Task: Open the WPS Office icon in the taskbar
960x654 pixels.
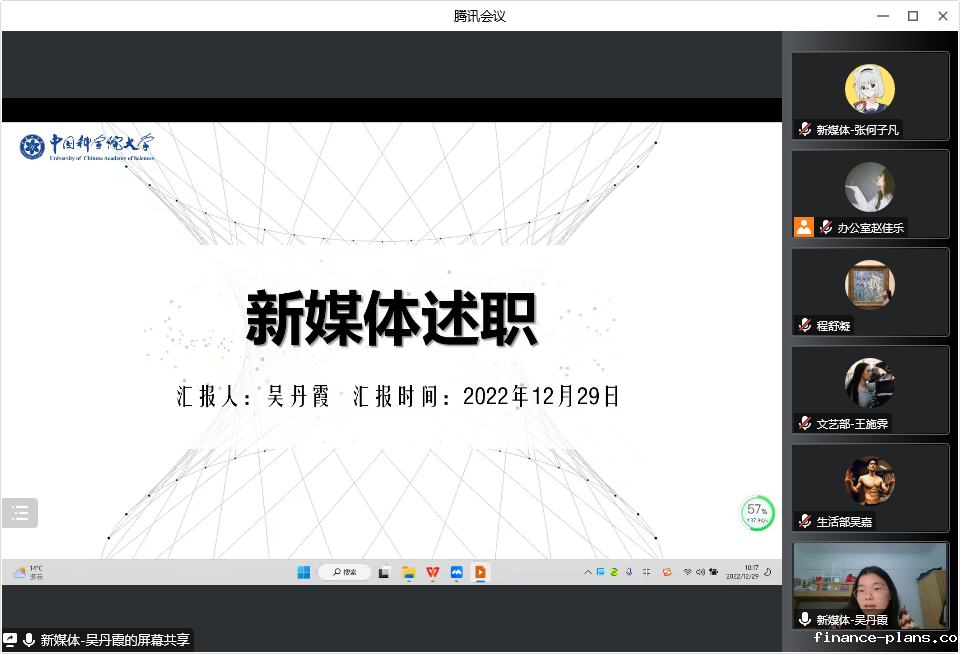Action: (x=433, y=572)
